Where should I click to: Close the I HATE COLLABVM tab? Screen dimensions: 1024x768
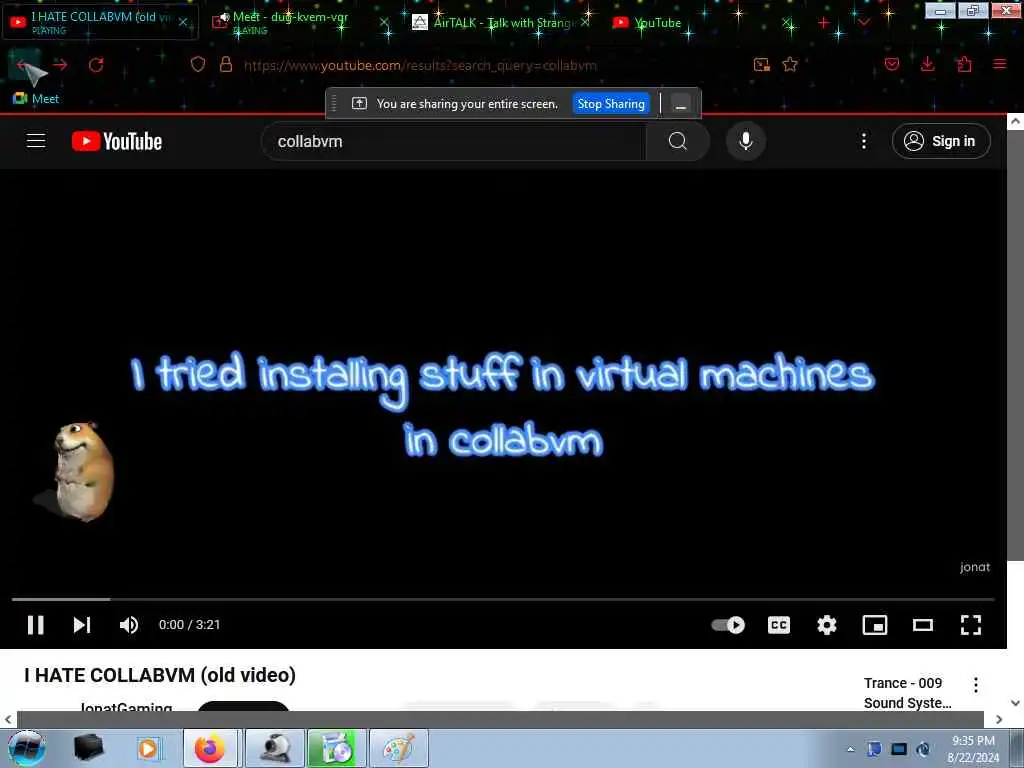click(184, 22)
